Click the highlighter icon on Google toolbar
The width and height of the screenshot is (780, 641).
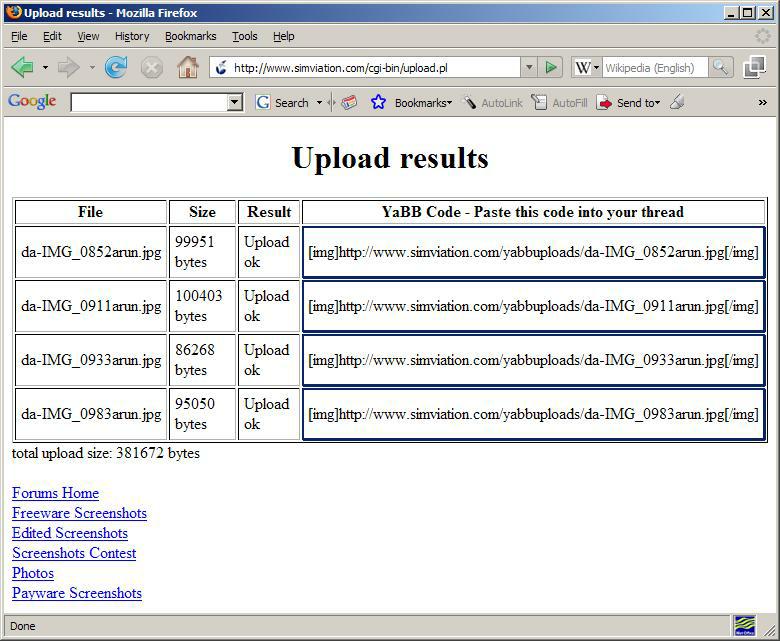[x=677, y=102]
